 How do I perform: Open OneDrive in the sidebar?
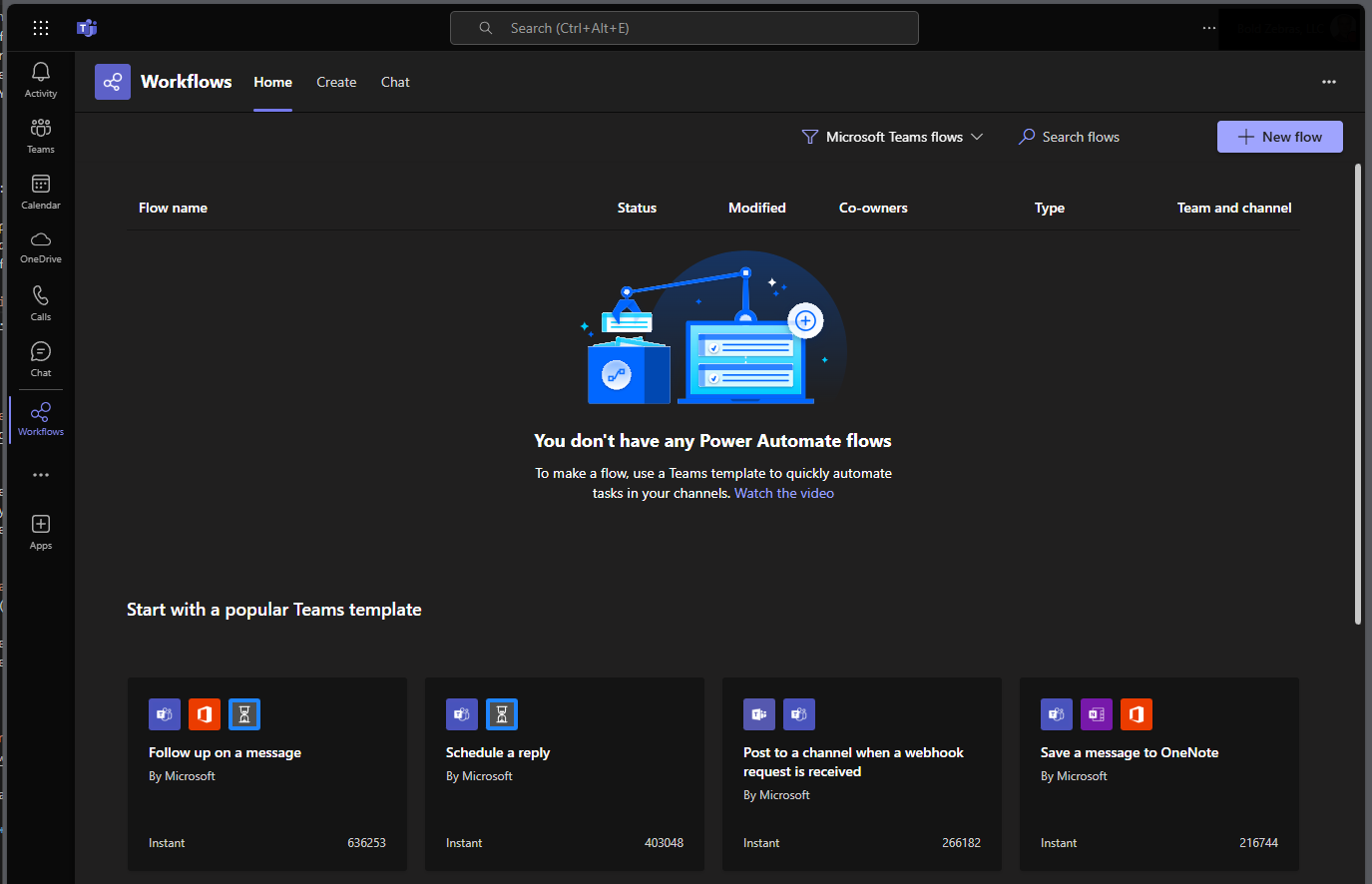pos(40,246)
